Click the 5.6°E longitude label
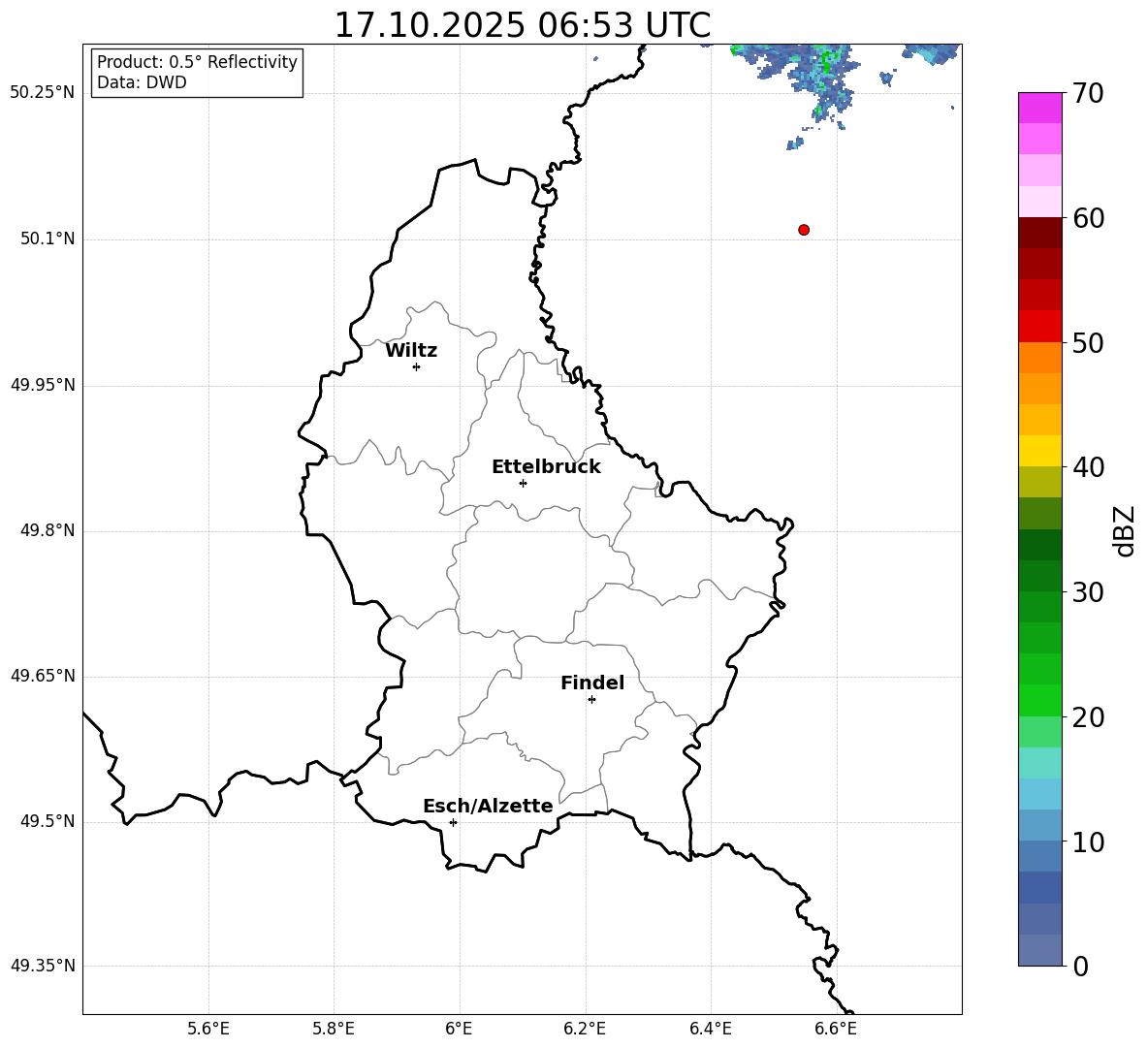This screenshot has height=1048, width=1148. [x=208, y=1029]
